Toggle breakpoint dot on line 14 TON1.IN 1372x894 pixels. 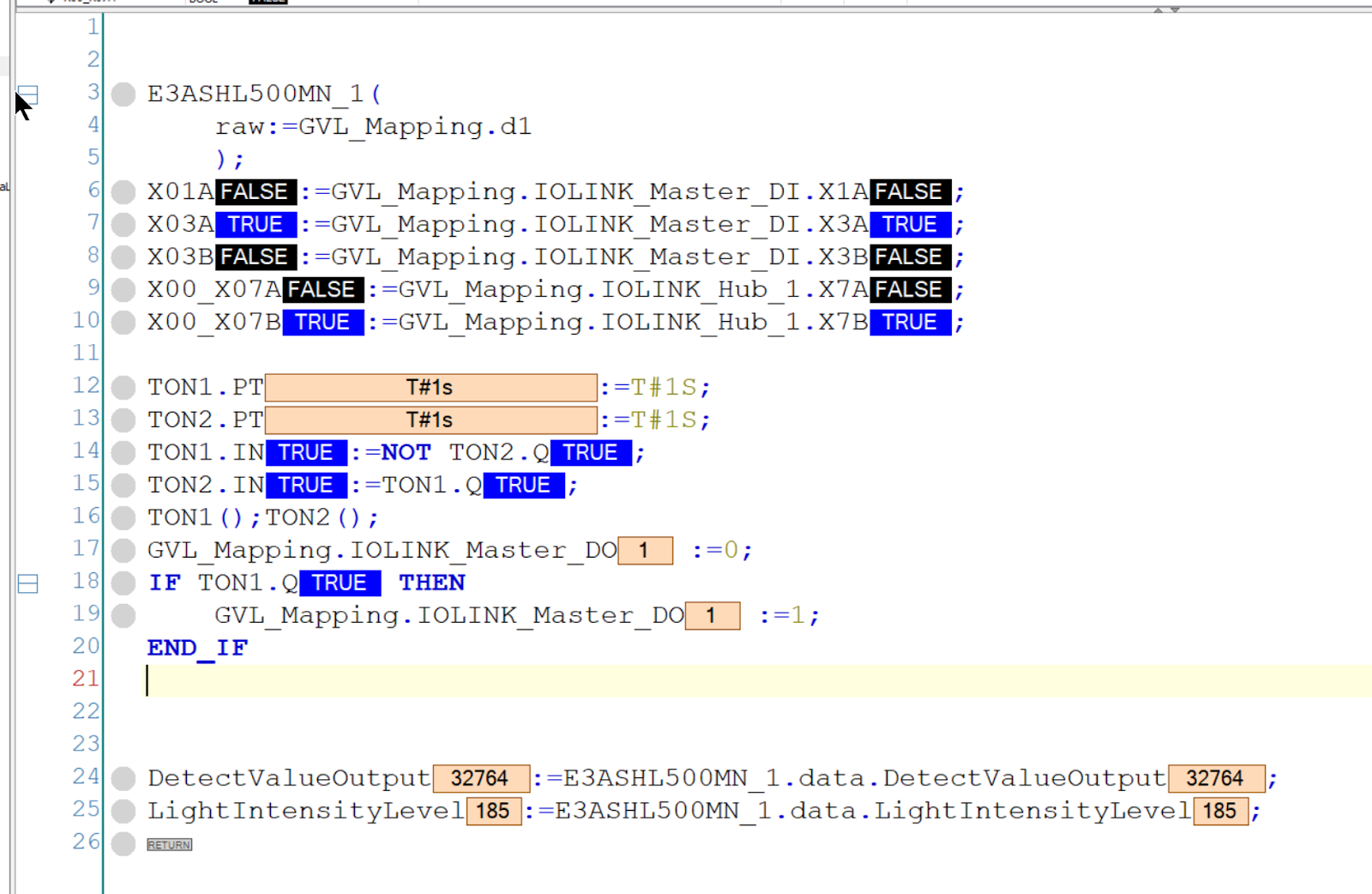(123, 453)
